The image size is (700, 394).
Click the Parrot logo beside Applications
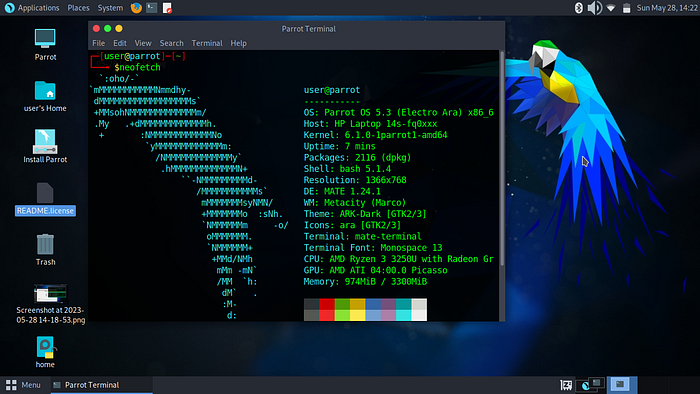9,8
